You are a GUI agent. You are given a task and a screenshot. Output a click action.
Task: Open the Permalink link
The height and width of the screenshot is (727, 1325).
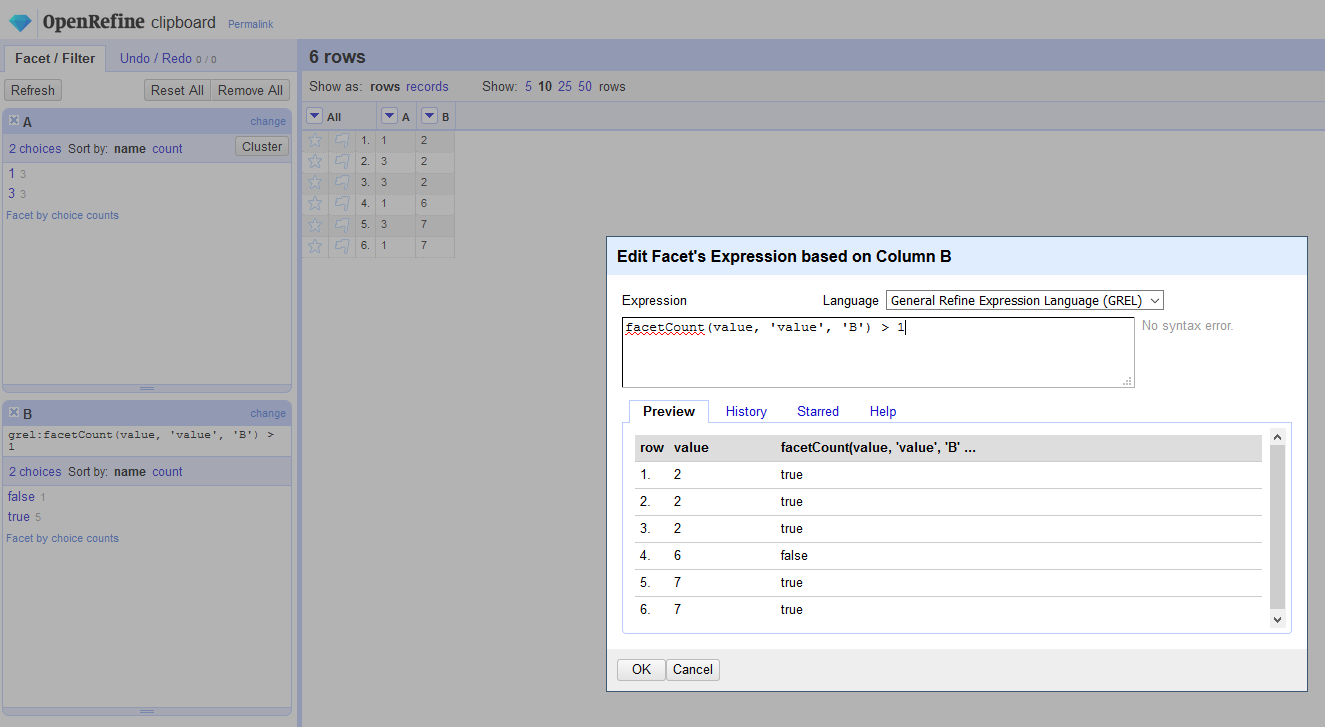250,24
